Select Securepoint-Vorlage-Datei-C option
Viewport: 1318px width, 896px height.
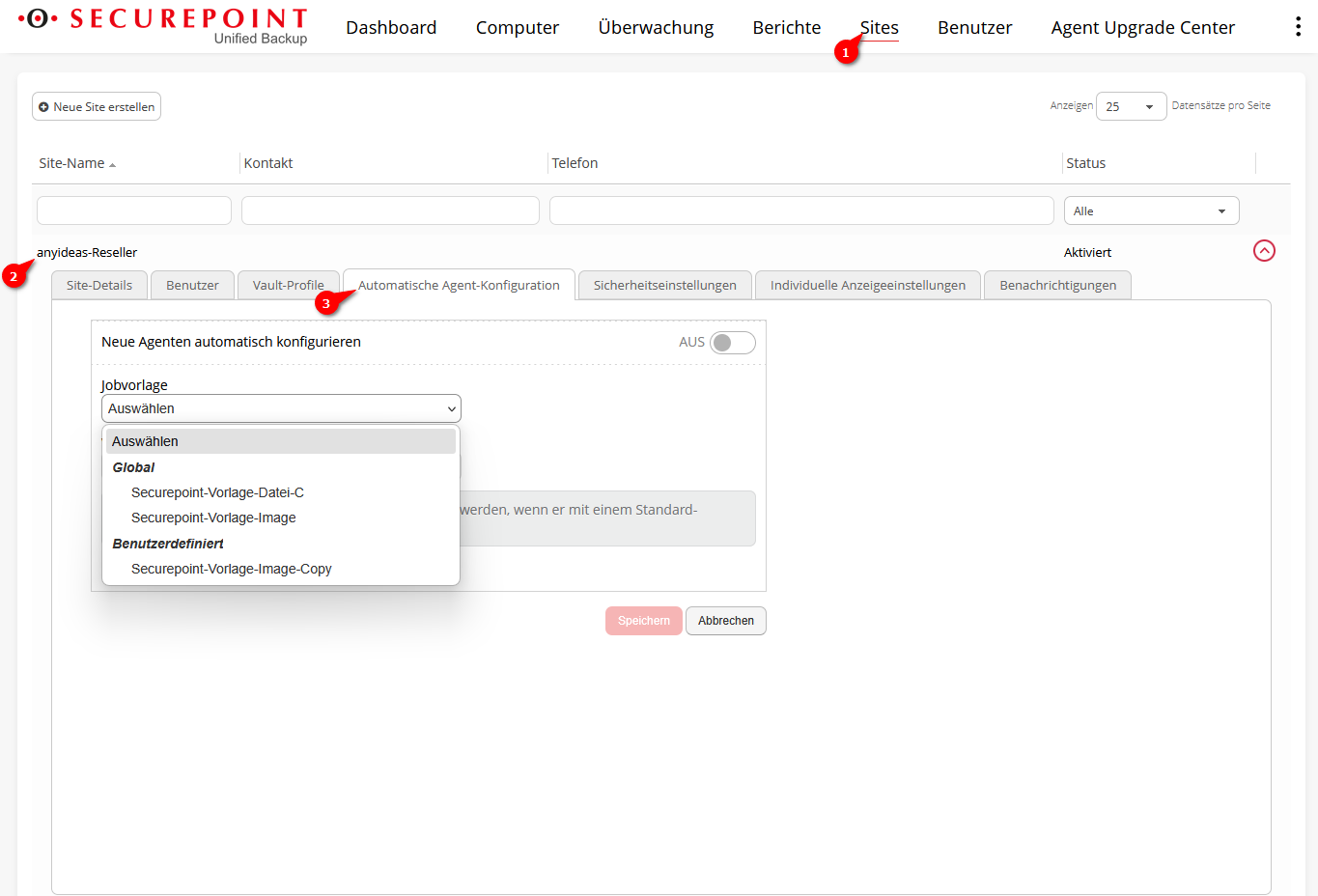tap(217, 492)
